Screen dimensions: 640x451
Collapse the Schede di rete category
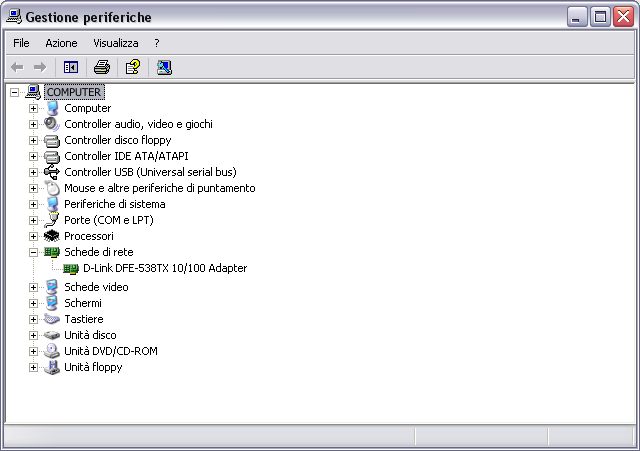point(33,252)
